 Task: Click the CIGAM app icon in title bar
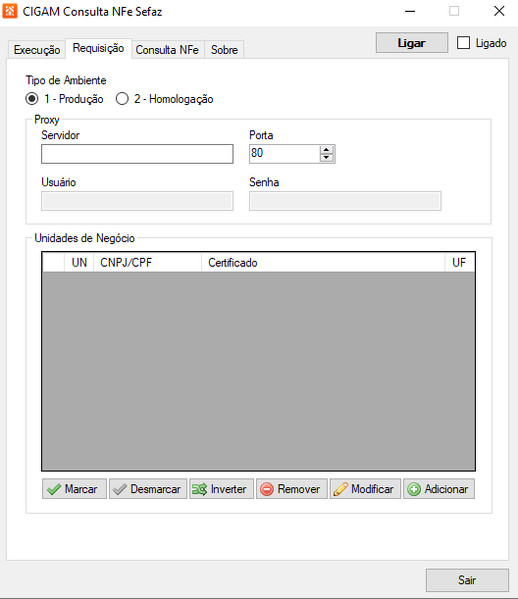click(x=10, y=11)
